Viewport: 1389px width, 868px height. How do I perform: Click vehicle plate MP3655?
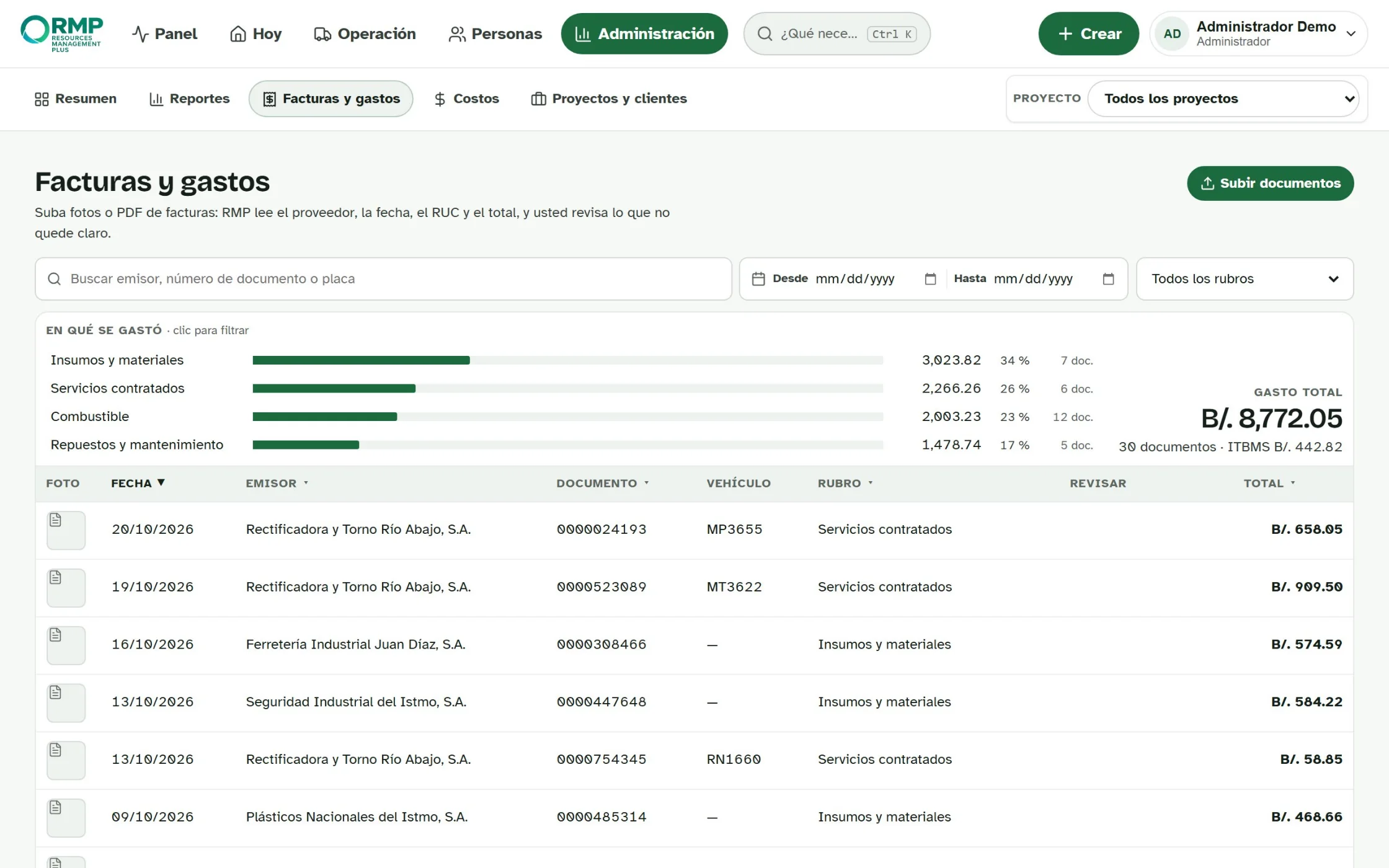point(734,529)
